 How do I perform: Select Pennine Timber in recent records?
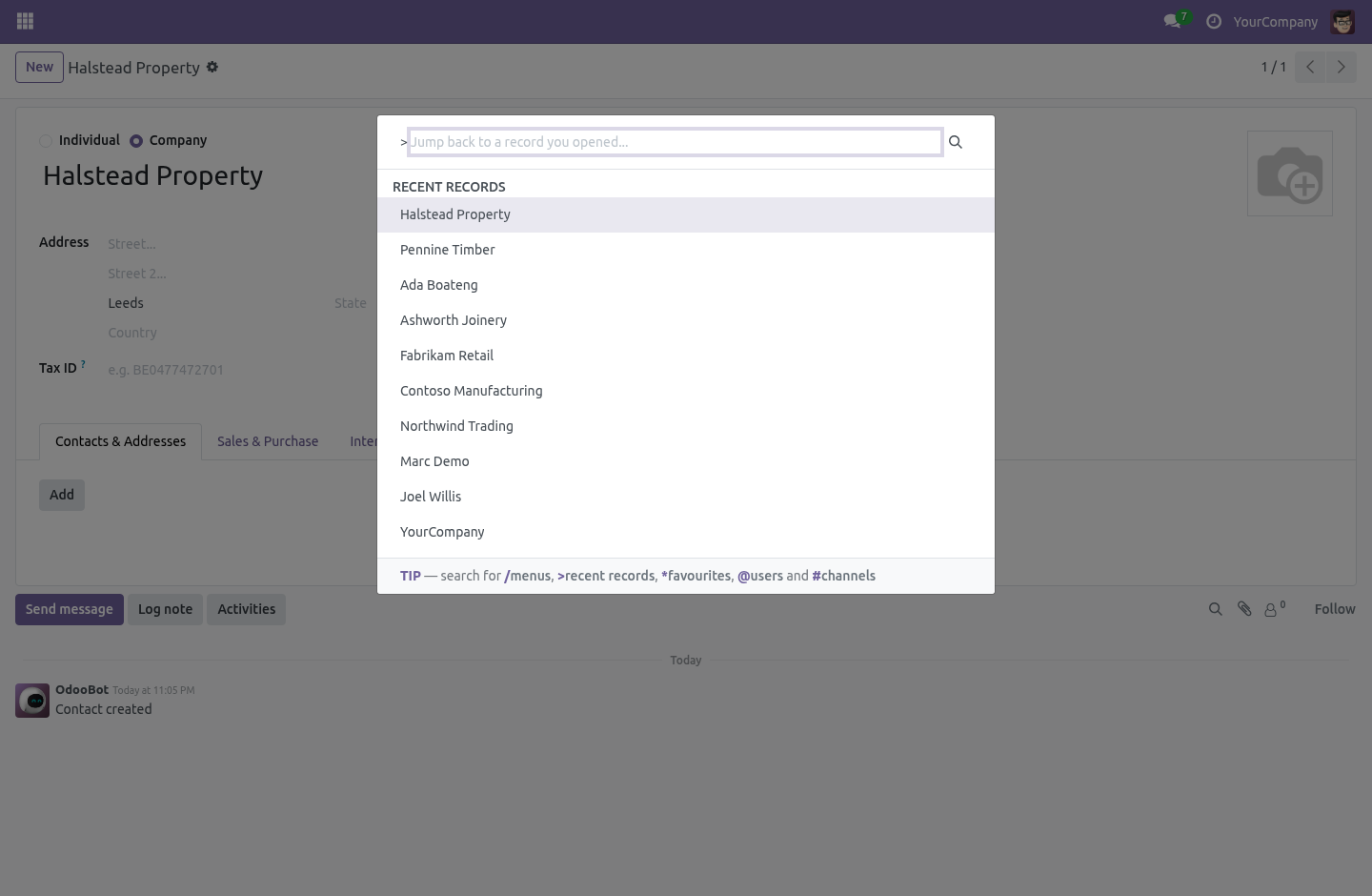686,250
